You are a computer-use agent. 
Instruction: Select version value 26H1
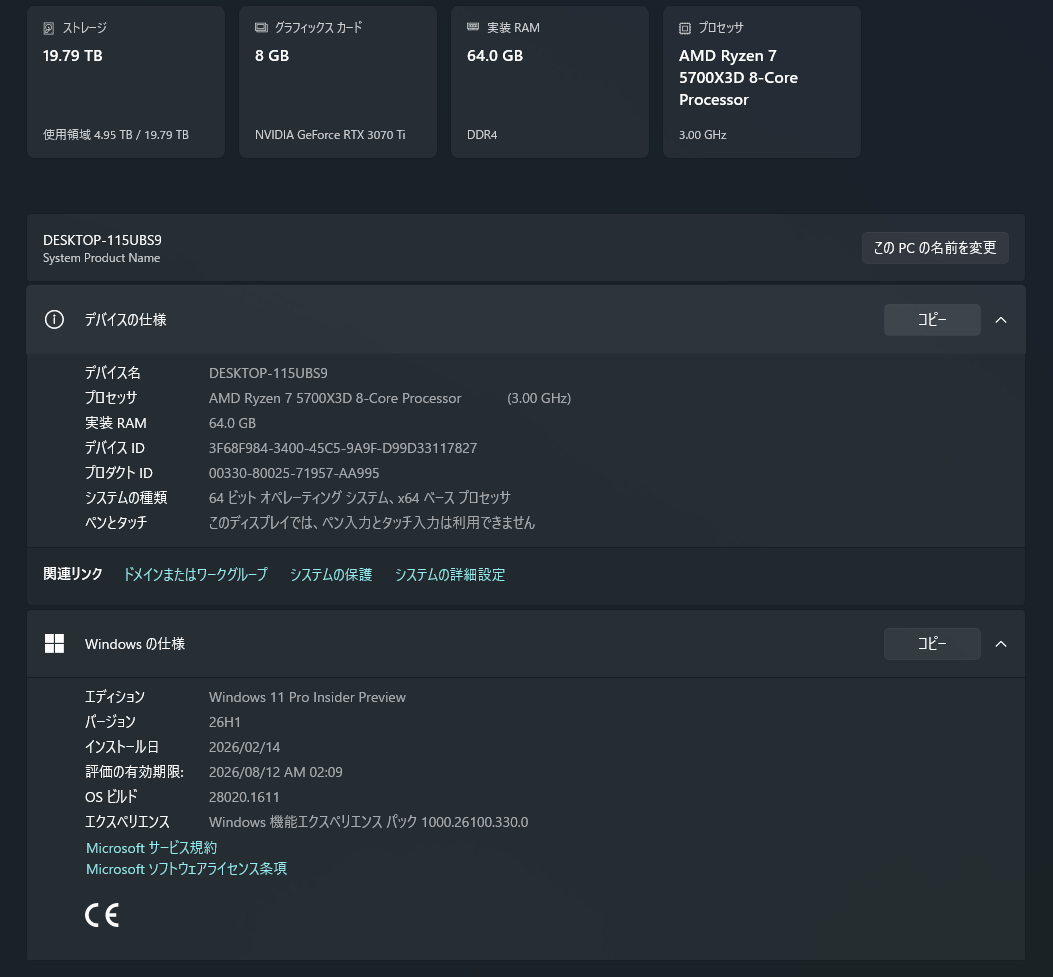pyautogui.click(x=224, y=723)
